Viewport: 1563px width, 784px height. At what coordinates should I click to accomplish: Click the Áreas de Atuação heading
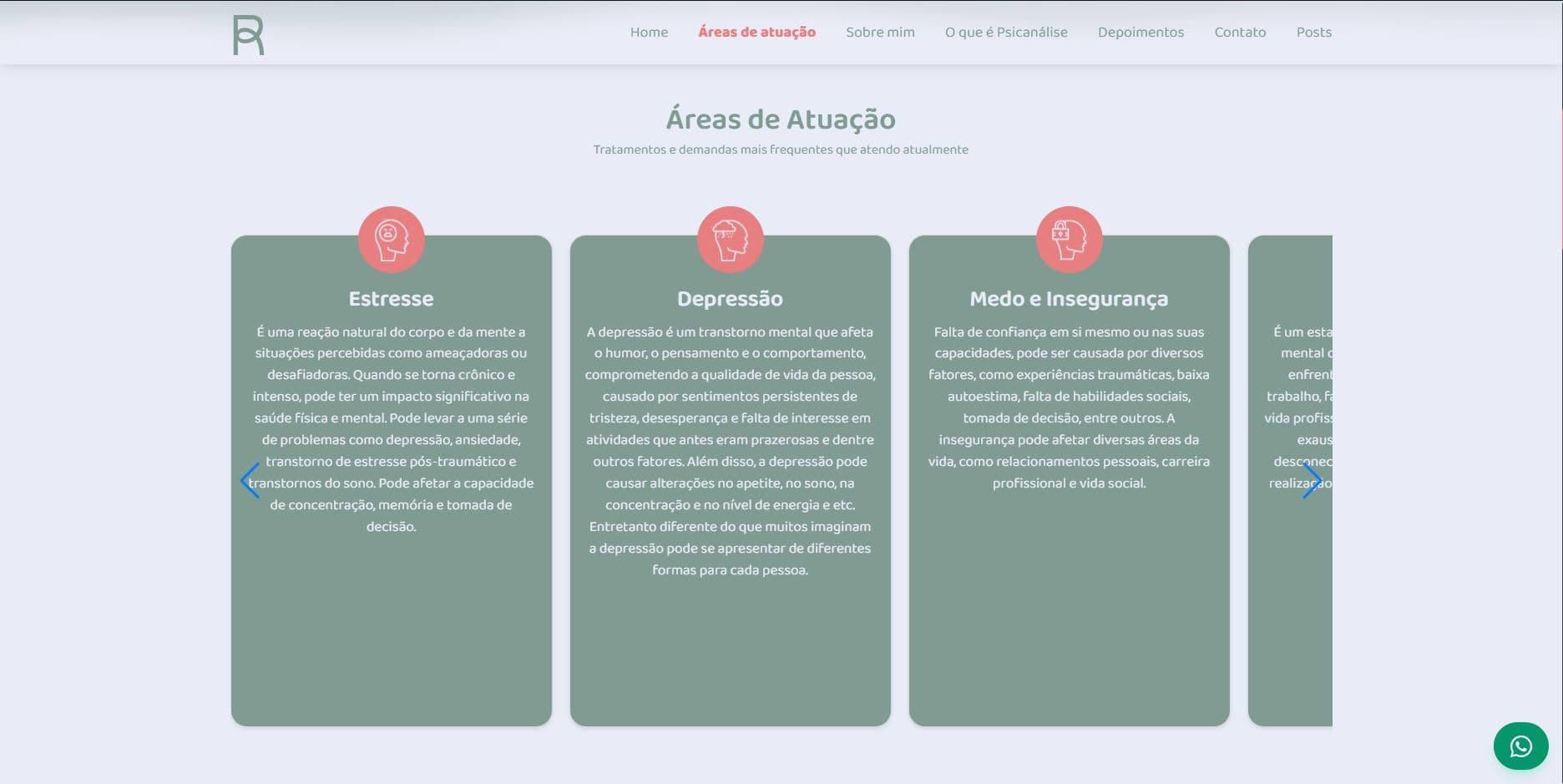[x=781, y=119]
